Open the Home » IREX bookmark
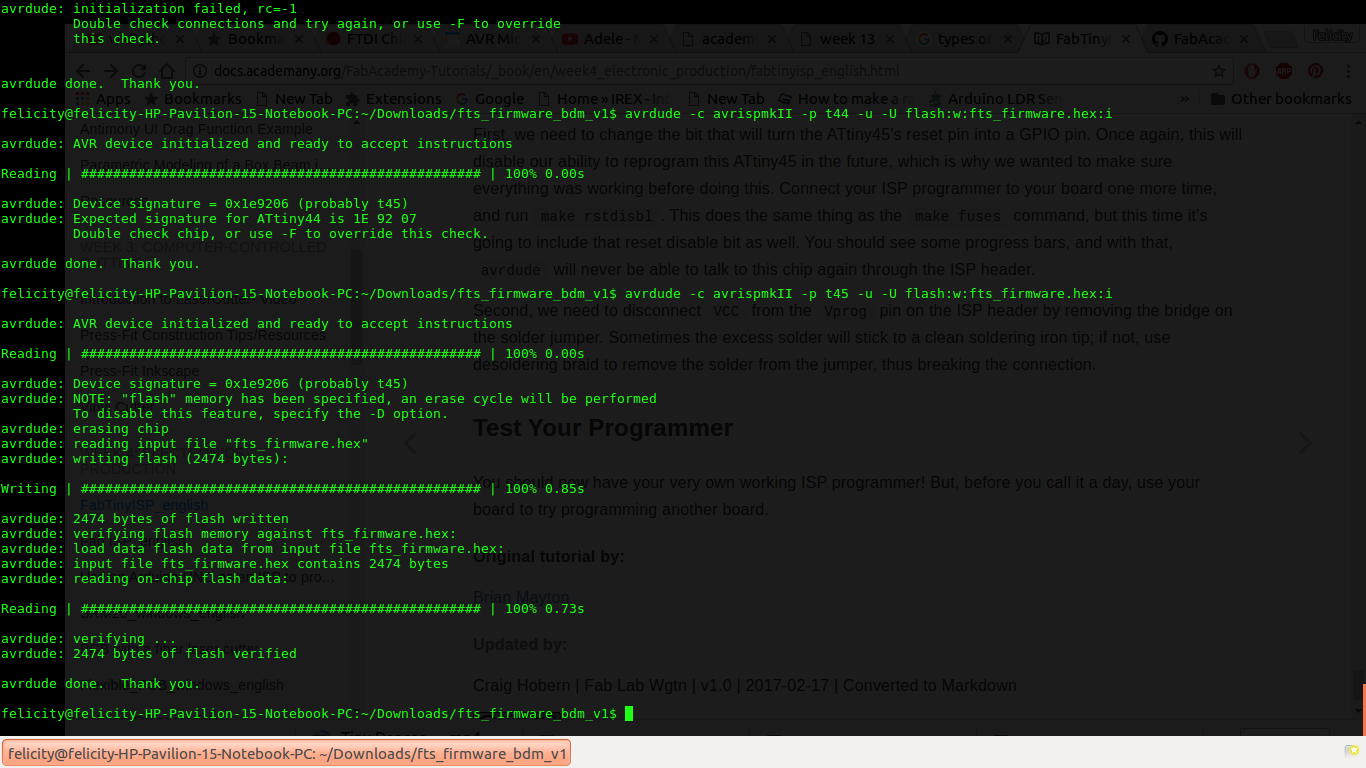 (605, 99)
